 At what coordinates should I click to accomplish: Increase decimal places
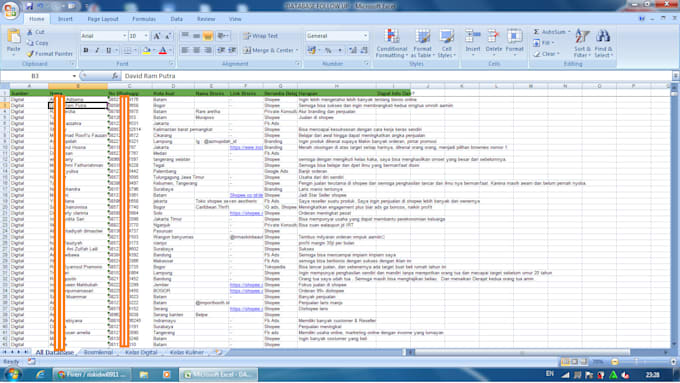click(x=353, y=50)
